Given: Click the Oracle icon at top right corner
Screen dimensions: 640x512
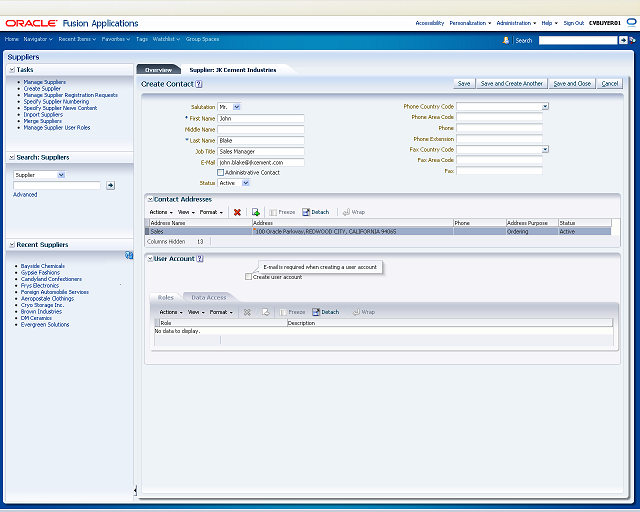Looking at the screenshot, I should coord(632,23).
